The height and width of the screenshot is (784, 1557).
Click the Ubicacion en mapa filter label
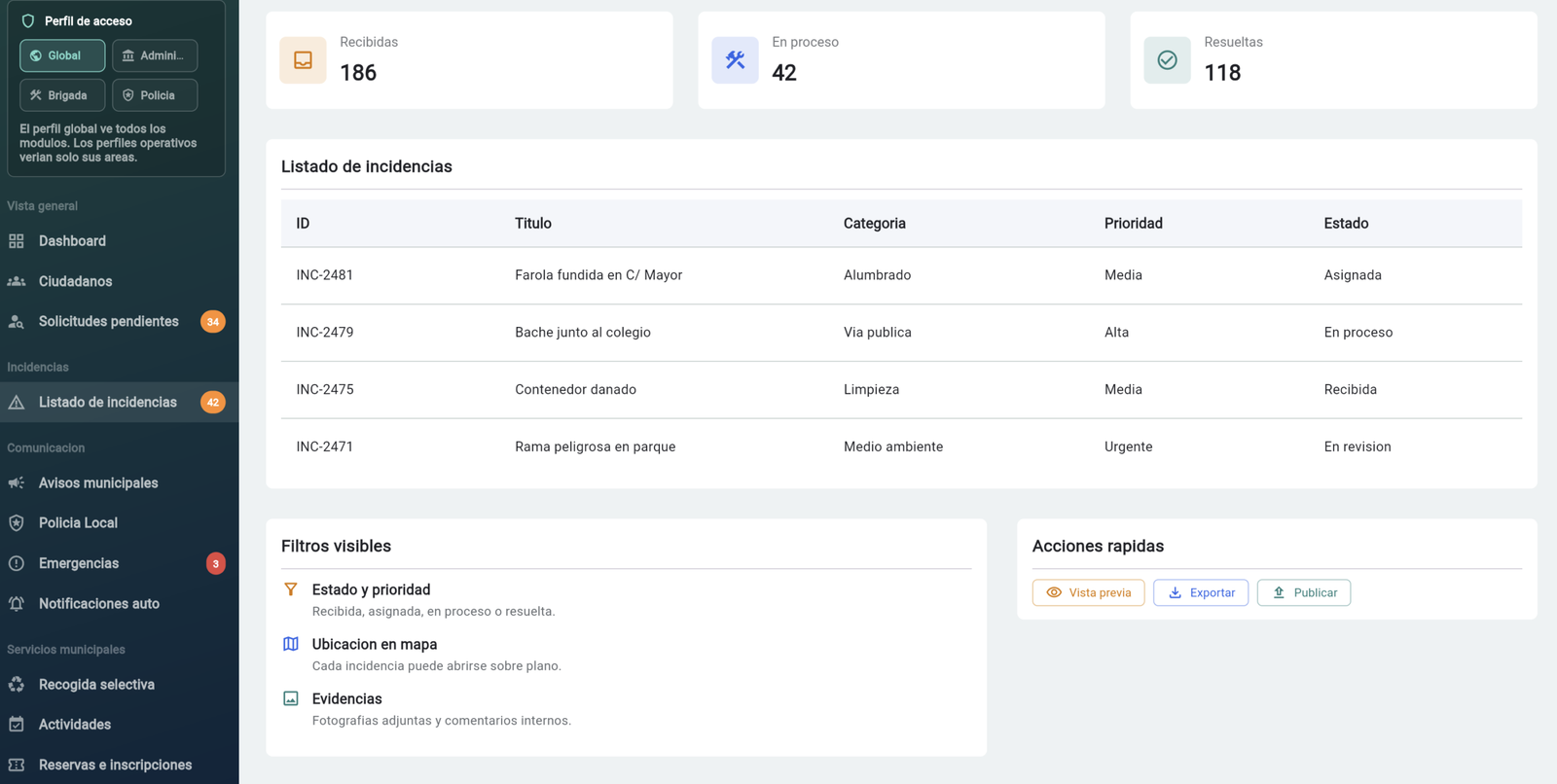point(375,644)
